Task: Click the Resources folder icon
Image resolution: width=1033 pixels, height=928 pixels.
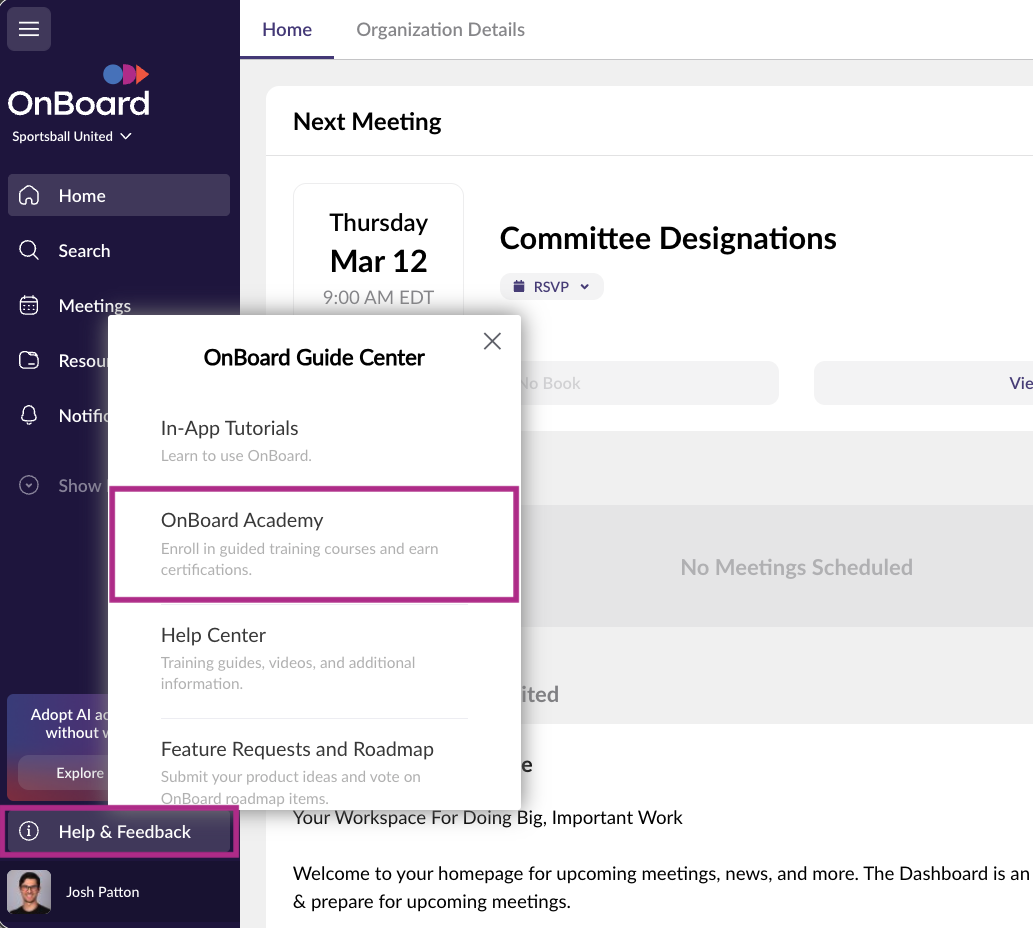Action: point(30,361)
